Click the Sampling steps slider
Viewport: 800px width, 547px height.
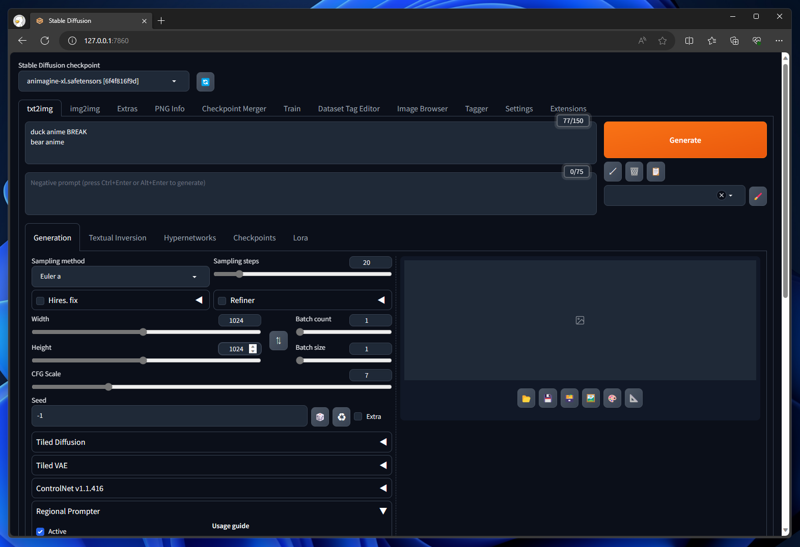pos(303,274)
